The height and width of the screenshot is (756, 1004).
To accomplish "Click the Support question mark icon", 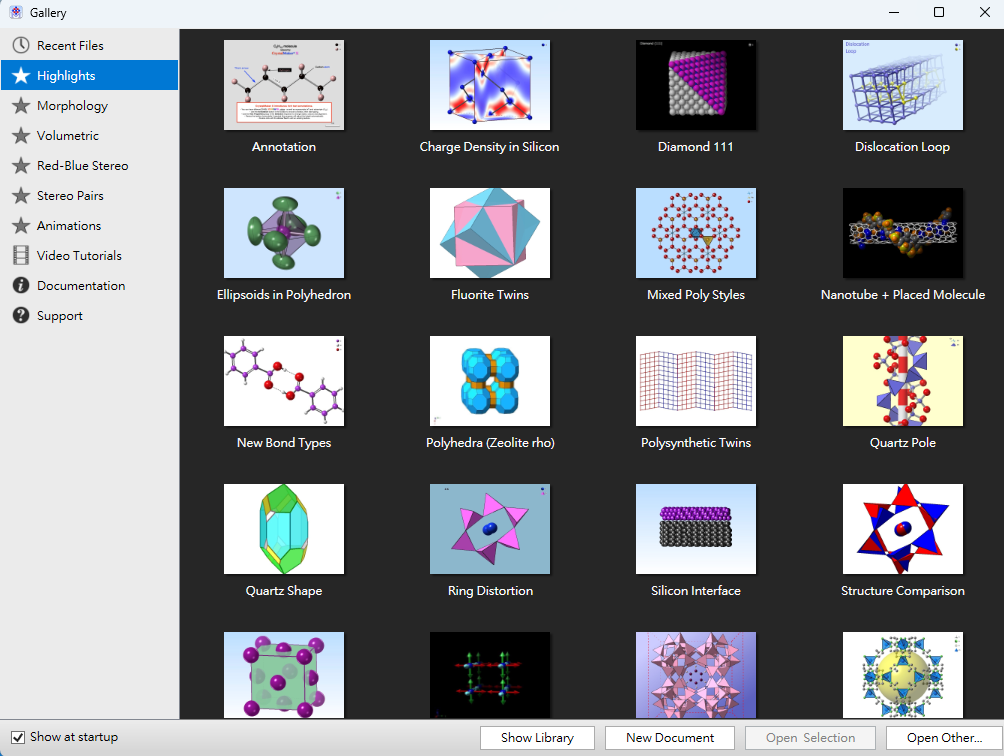I will tap(21, 316).
